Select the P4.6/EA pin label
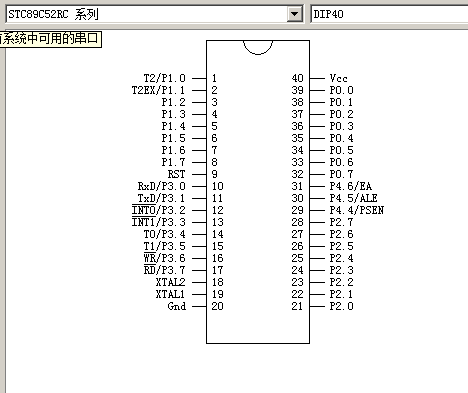The width and height of the screenshot is (468, 393). pos(351,186)
